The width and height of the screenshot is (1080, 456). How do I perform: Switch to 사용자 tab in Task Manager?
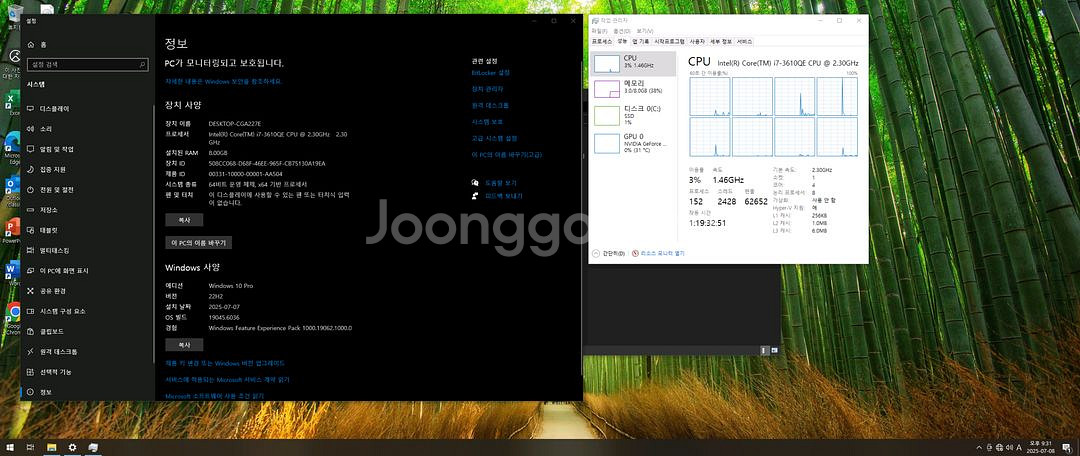(x=697, y=42)
